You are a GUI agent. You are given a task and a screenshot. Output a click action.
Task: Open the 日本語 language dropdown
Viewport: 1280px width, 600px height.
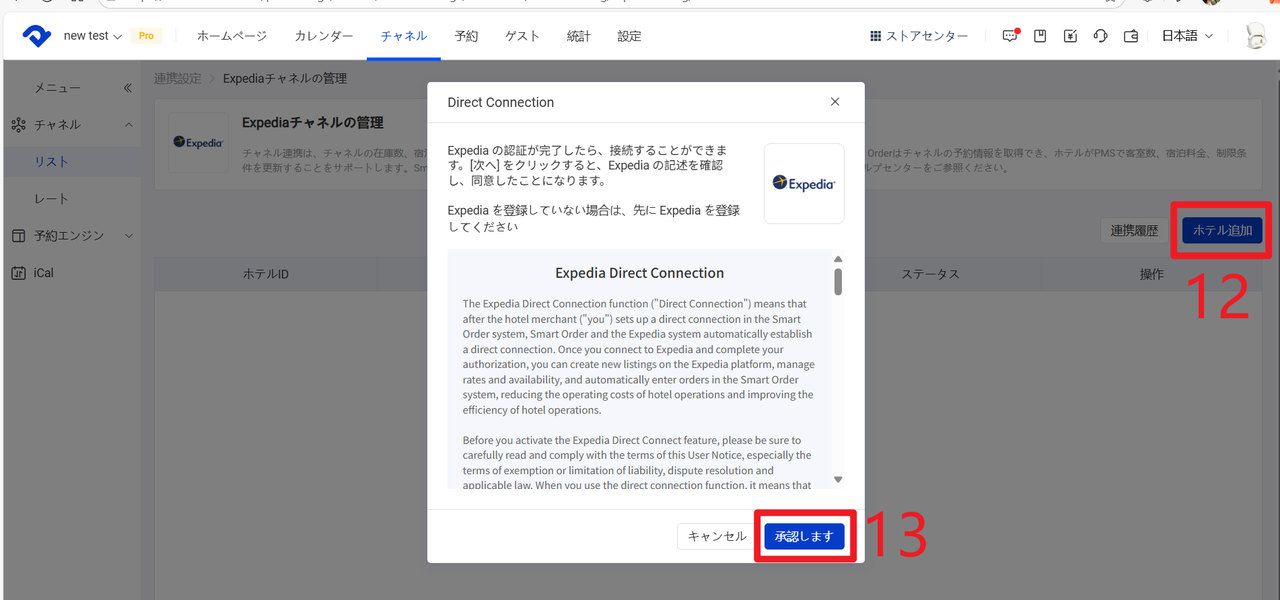(x=1187, y=36)
